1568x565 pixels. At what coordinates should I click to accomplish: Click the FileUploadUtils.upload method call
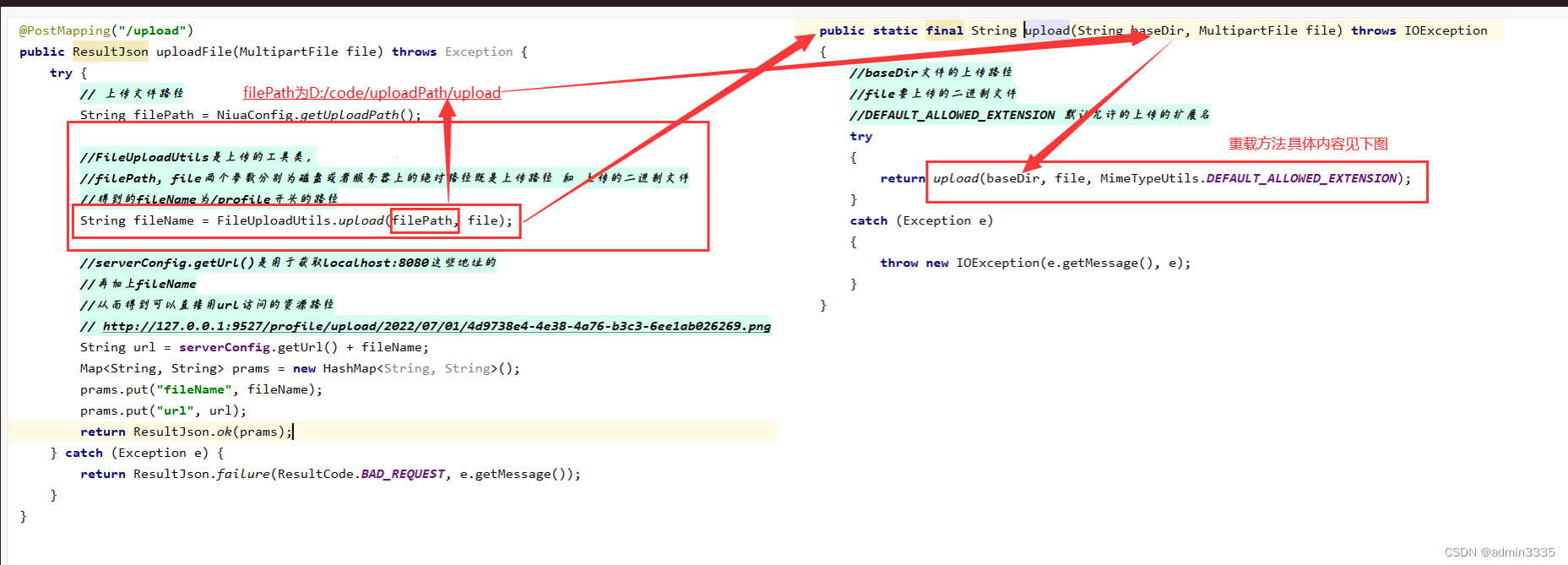point(365,220)
